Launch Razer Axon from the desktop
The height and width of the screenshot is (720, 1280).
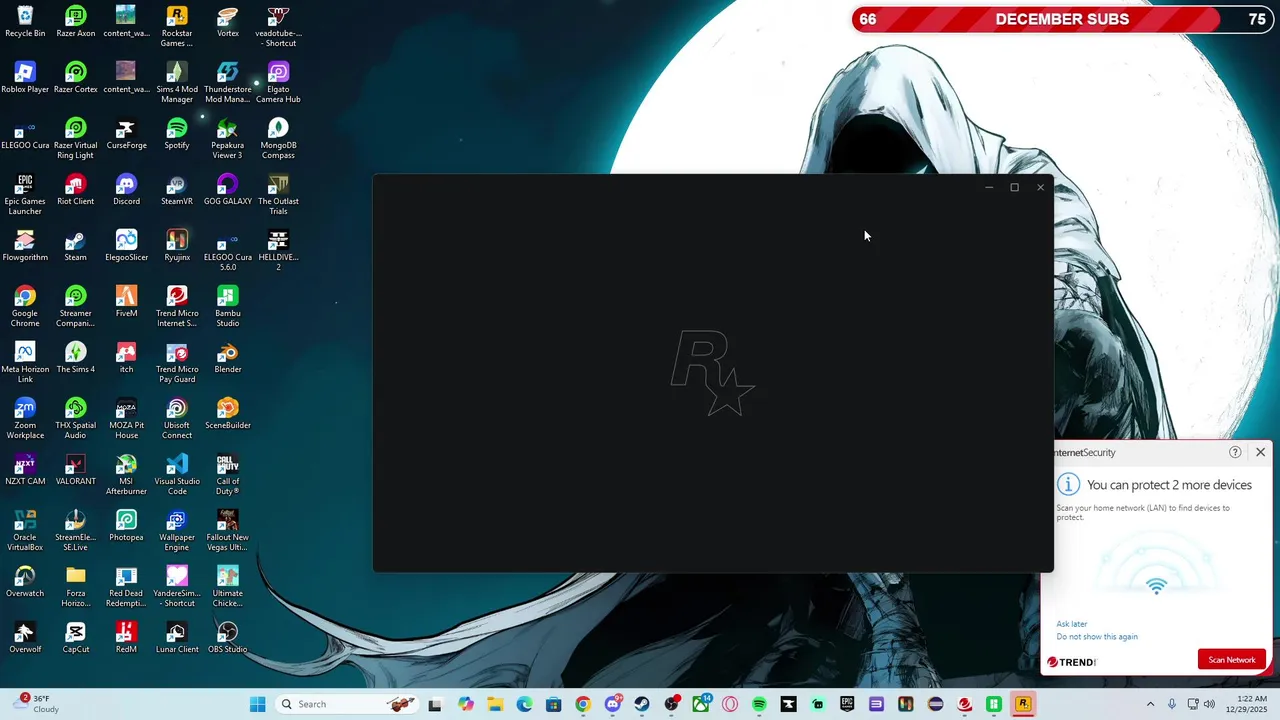tap(75, 21)
